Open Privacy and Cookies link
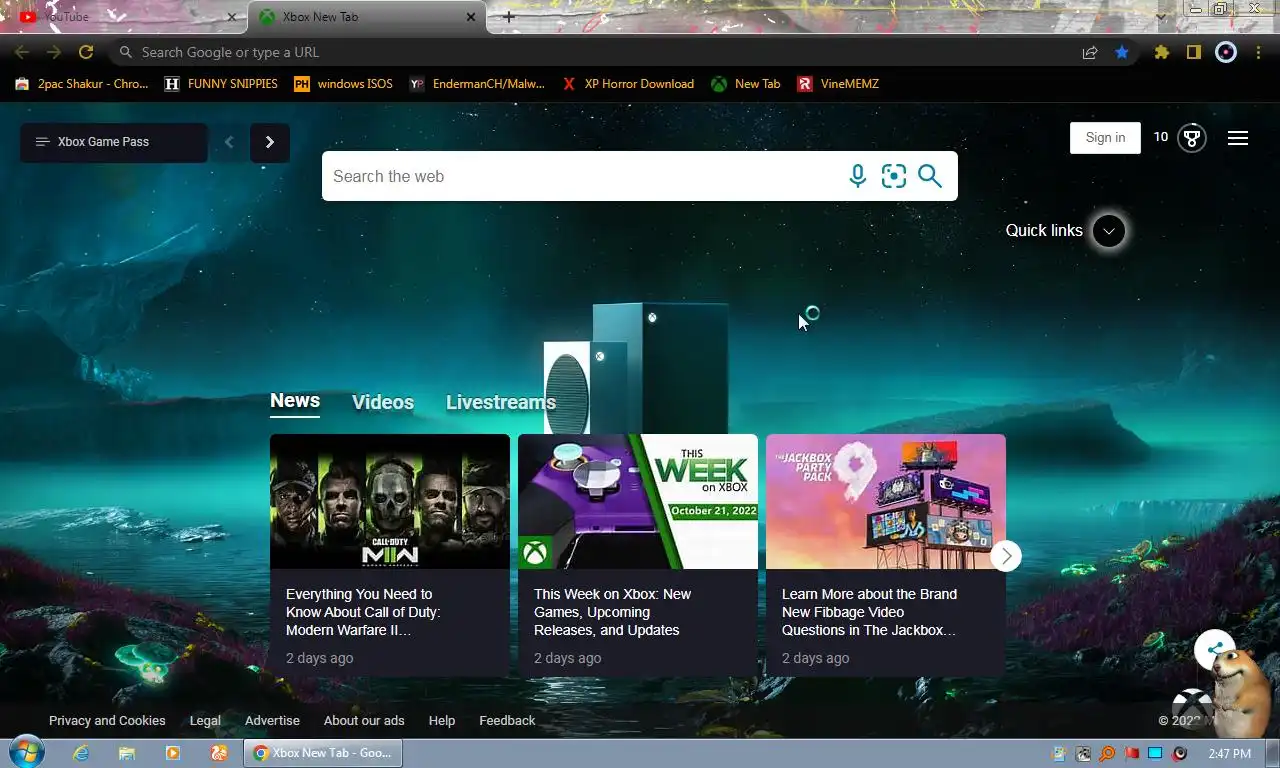The width and height of the screenshot is (1280, 768). tap(107, 720)
